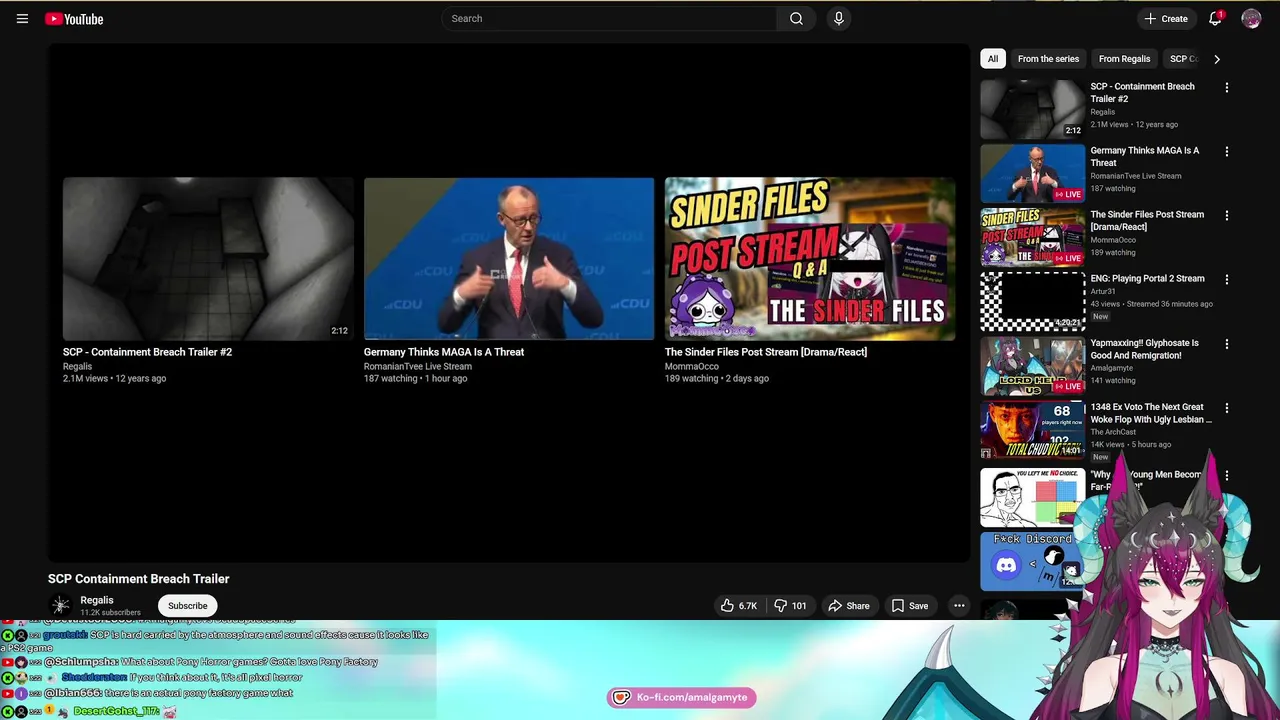Viewport: 1280px width, 720px height.
Task: Select the From Regalis chip
Action: pyautogui.click(x=1124, y=59)
